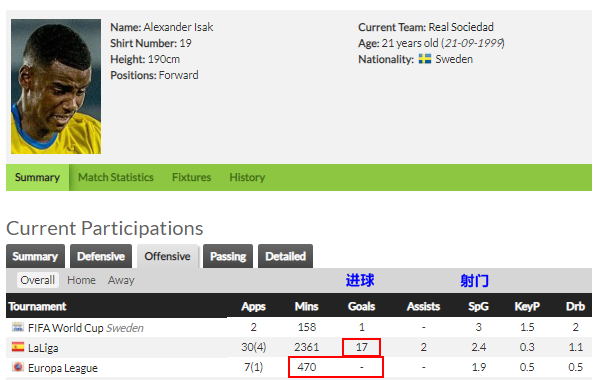Open the Detailed stats tab

(x=285, y=256)
